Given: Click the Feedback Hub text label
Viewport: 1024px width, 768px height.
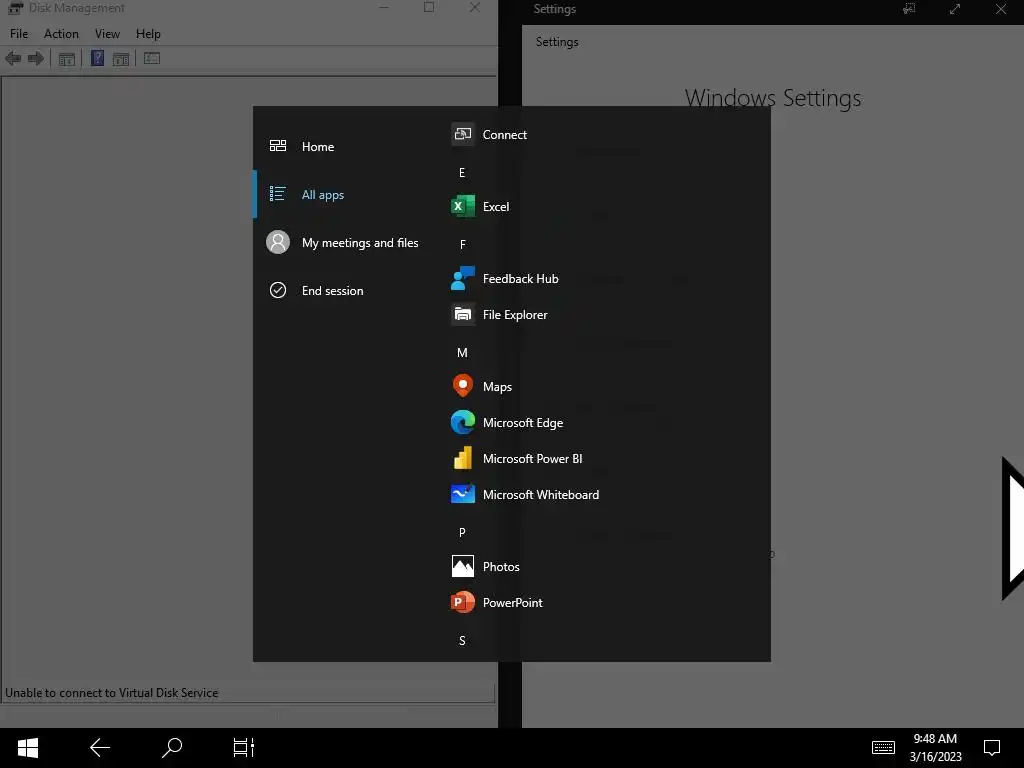Looking at the screenshot, I should pyautogui.click(x=520, y=279).
